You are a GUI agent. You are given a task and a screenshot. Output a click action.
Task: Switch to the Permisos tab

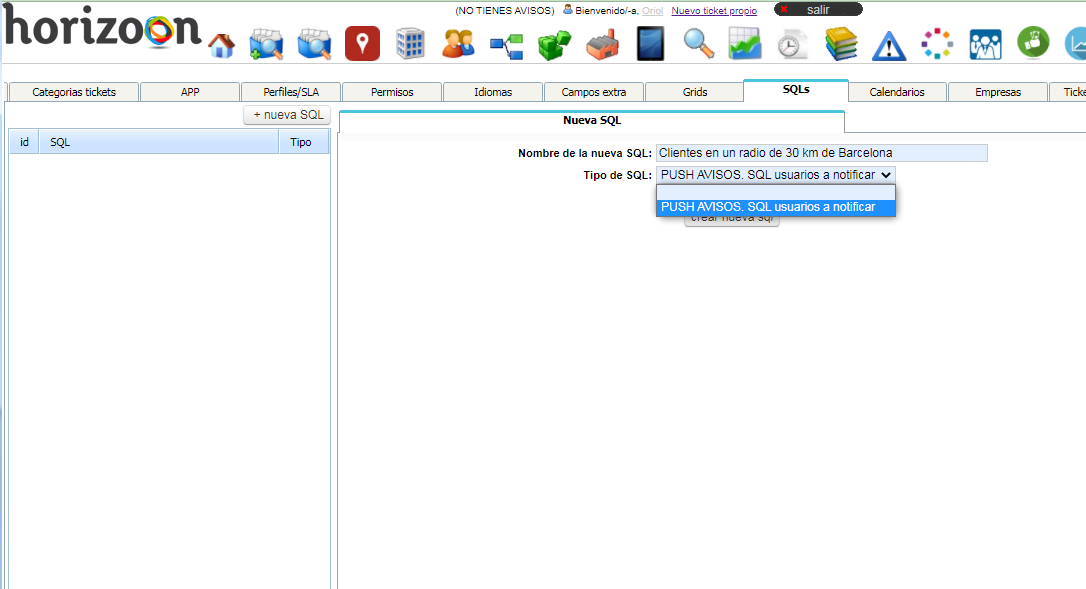[x=391, y=92]
